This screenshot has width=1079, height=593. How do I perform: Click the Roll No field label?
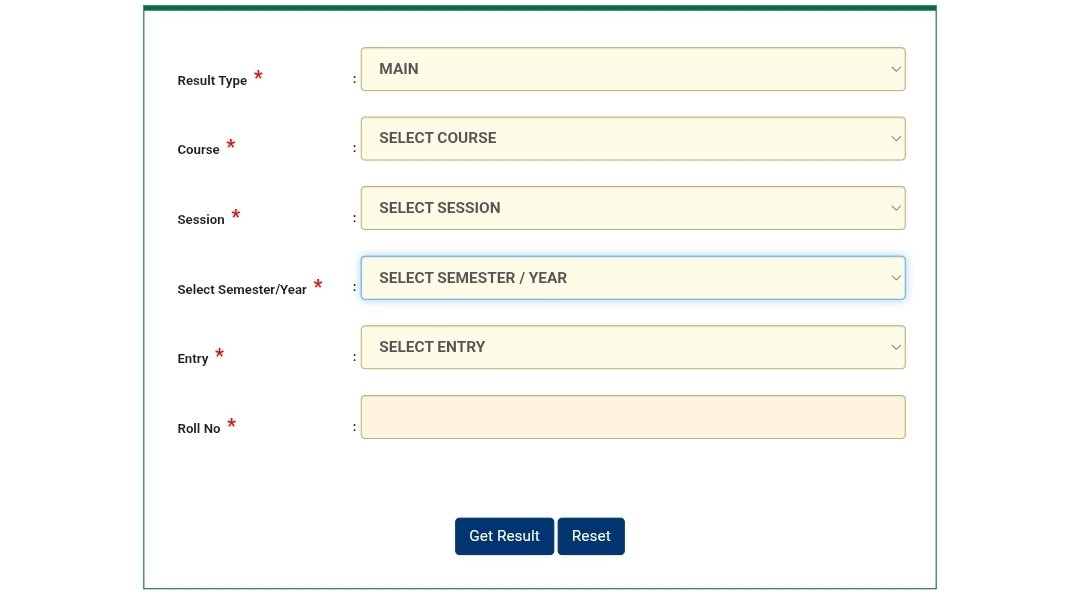tap(199, 429)
